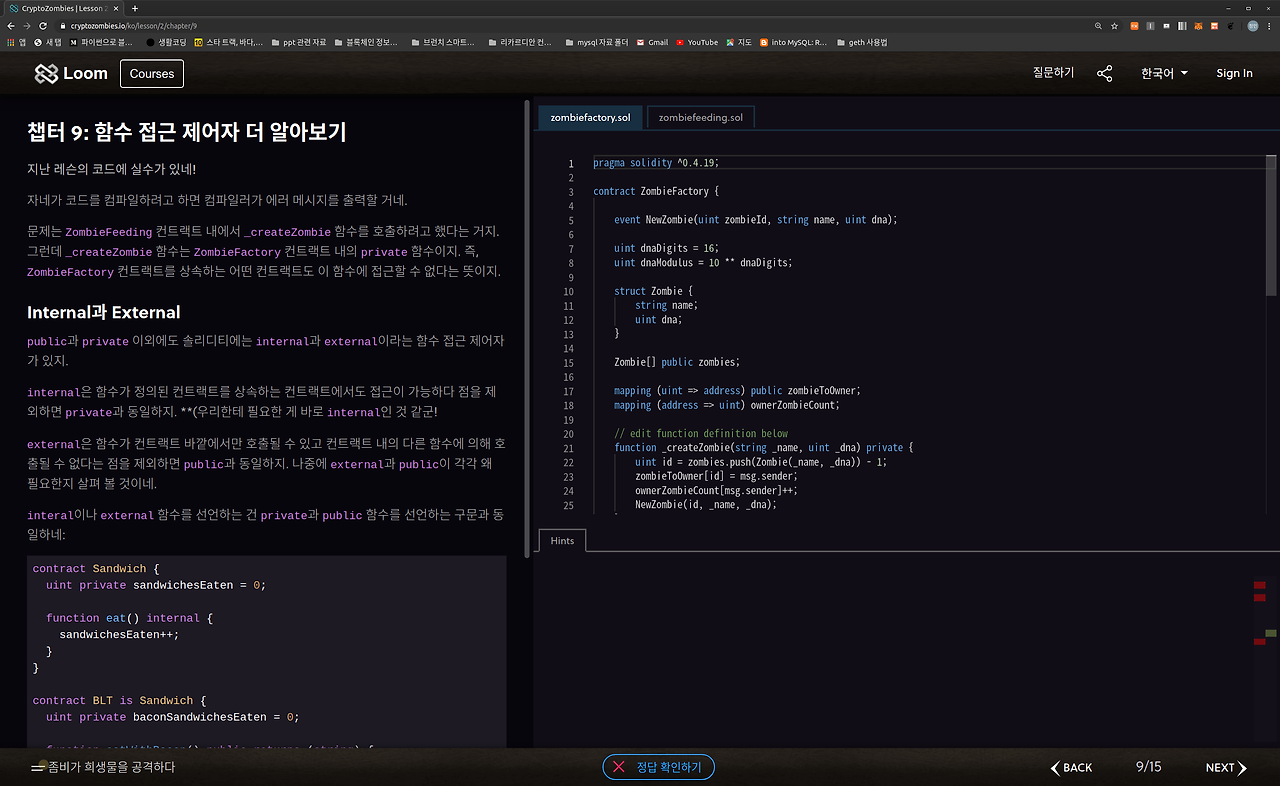Open the '스타 트랙, 바다...' bookmark
The height and width of the screenshot is (786, 1280).
click(x=229, y=42)
